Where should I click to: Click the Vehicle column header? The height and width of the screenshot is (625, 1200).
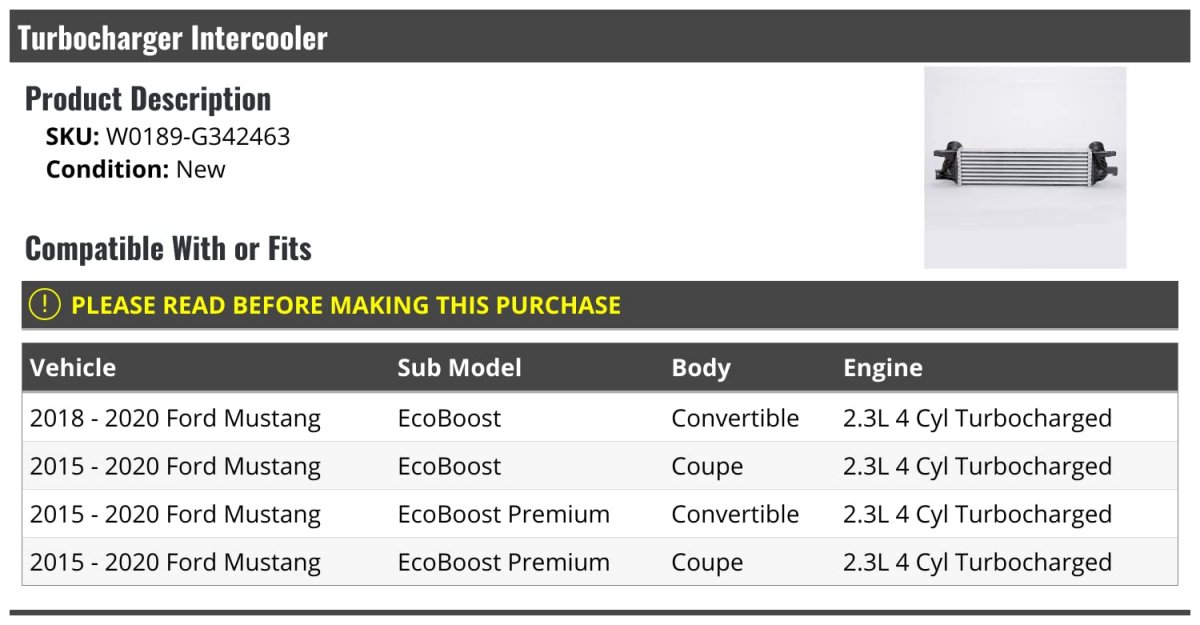(73, 368)
